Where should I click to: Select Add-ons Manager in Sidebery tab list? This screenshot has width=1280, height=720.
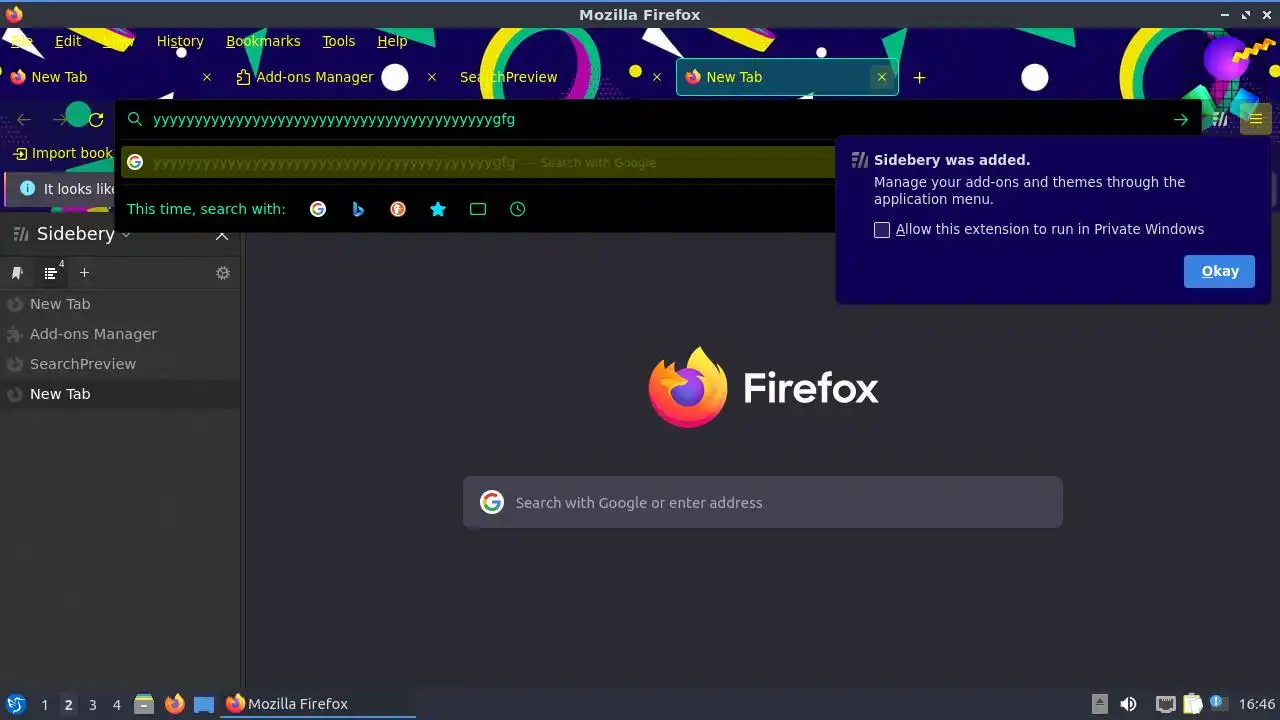click(120, 334)
